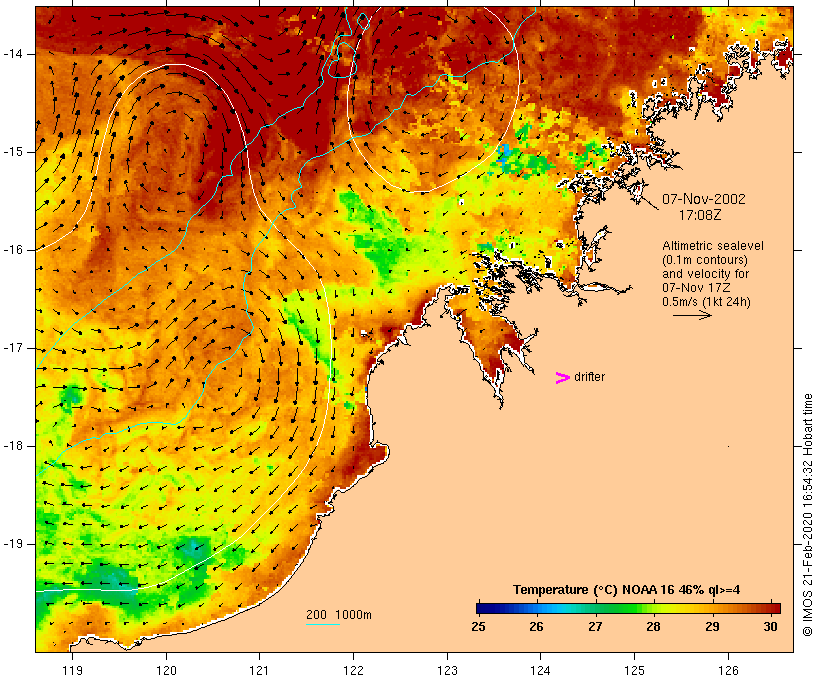820x680 pixels.
Task: Click the longitude axis label '122'
Action: pyautogui.click(x=354, y=670)
